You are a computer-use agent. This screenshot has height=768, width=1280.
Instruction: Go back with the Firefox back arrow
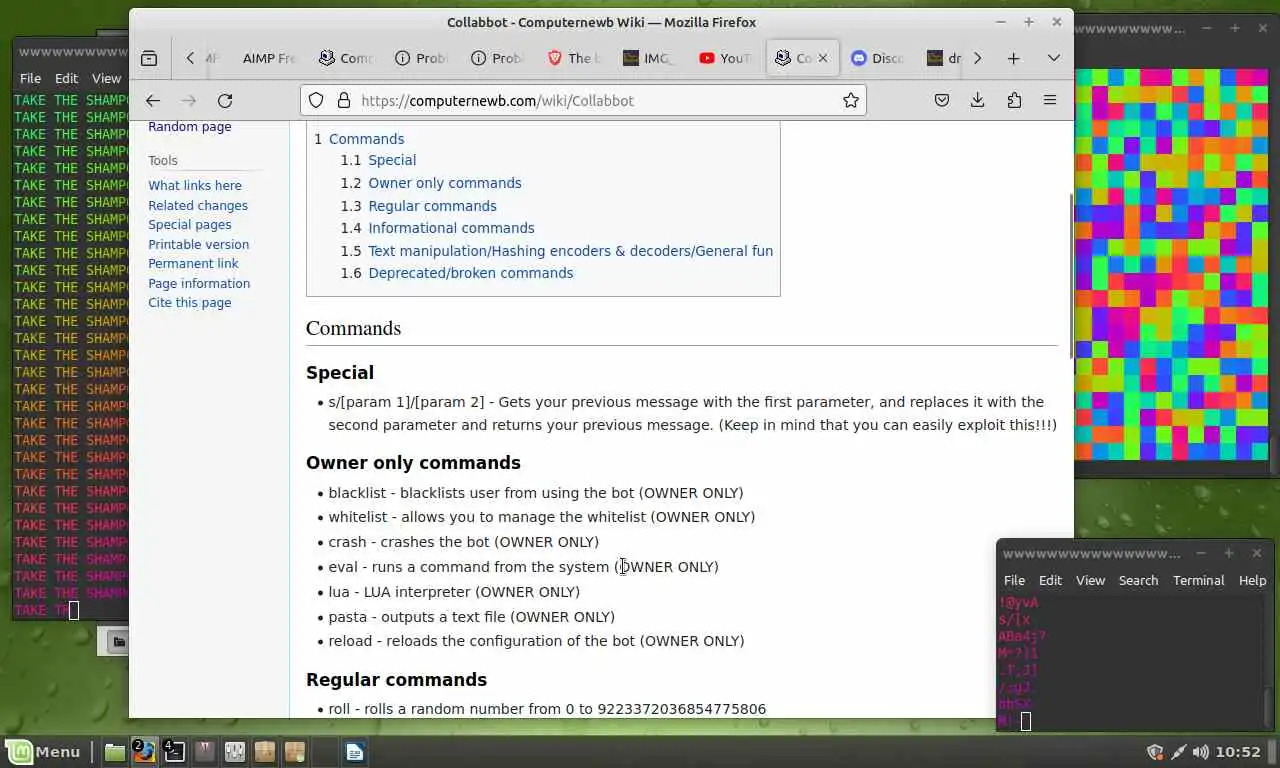click(153, 100)
